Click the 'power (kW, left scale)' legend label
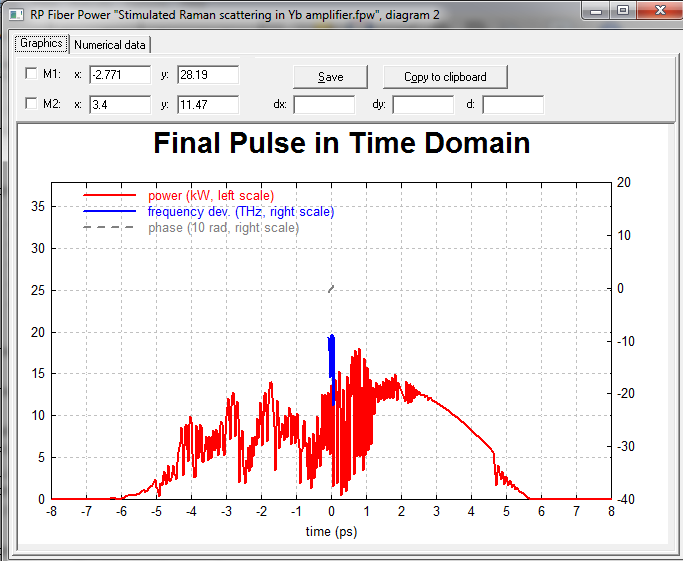Image resolution: width=683 pixels, height=561 pixels. (211, 196)
